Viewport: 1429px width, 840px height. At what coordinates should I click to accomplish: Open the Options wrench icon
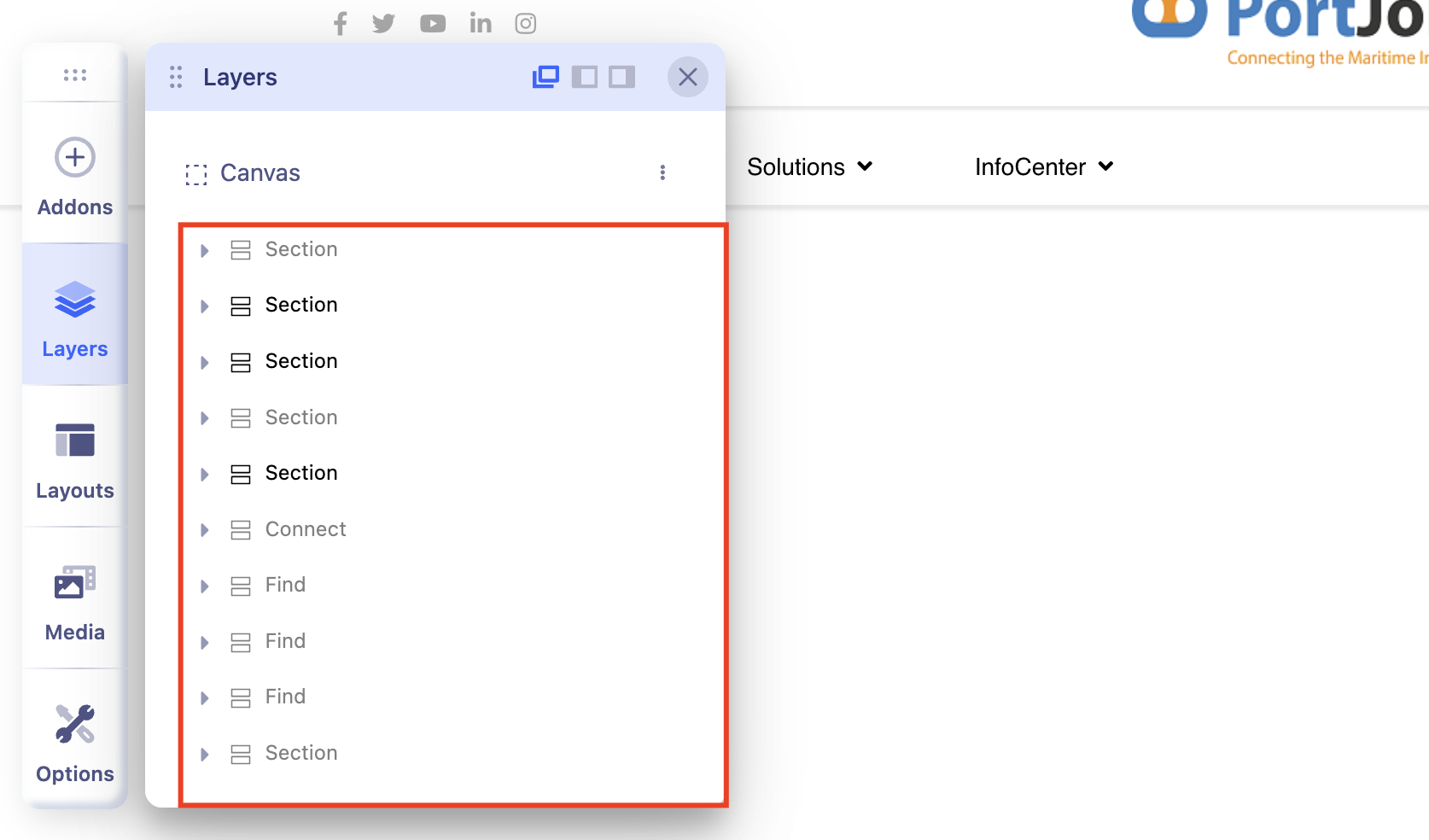pyautogui.click(x=75, y=724)
